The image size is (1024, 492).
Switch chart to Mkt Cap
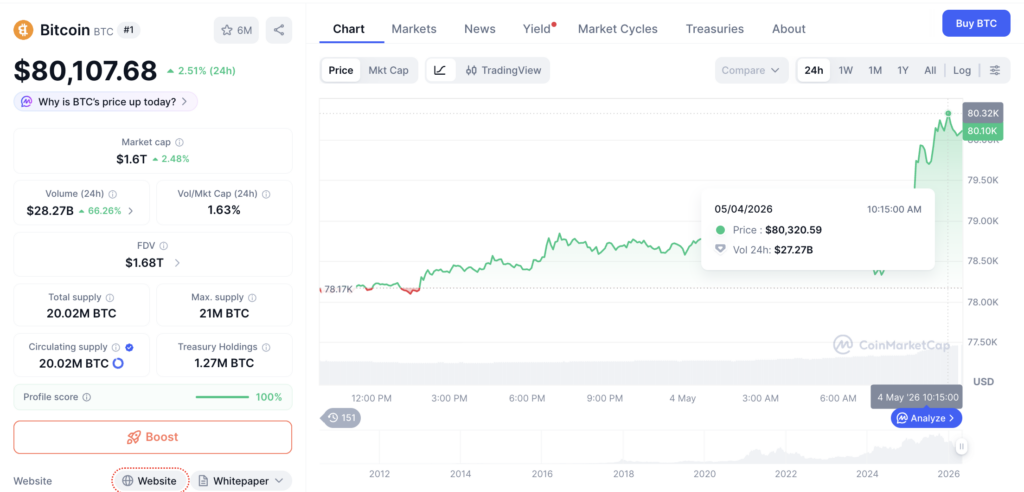click(x=388, y=71)
